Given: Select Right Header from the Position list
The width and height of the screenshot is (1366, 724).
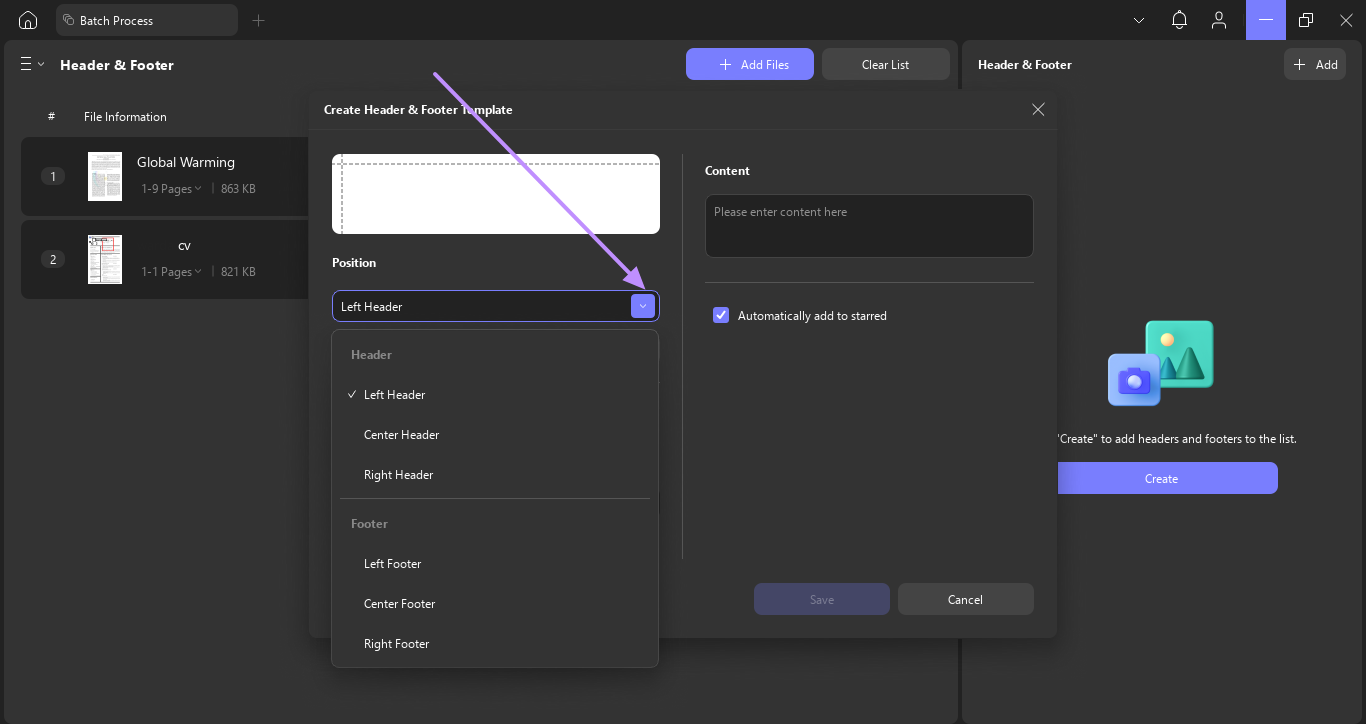Looking at the screenshot, I should click(x=398, y=474).
